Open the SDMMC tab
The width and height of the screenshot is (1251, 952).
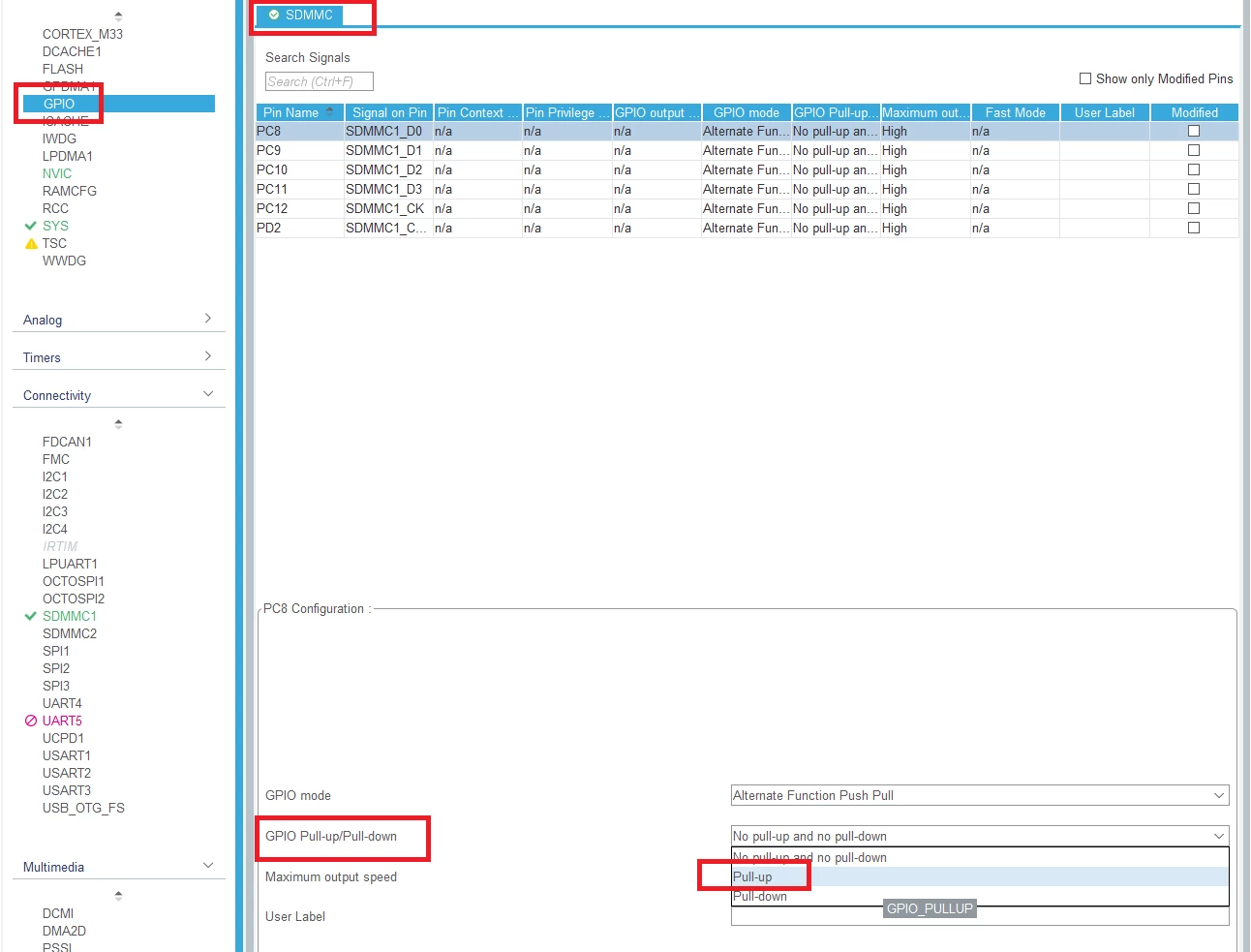coord(300,15)
